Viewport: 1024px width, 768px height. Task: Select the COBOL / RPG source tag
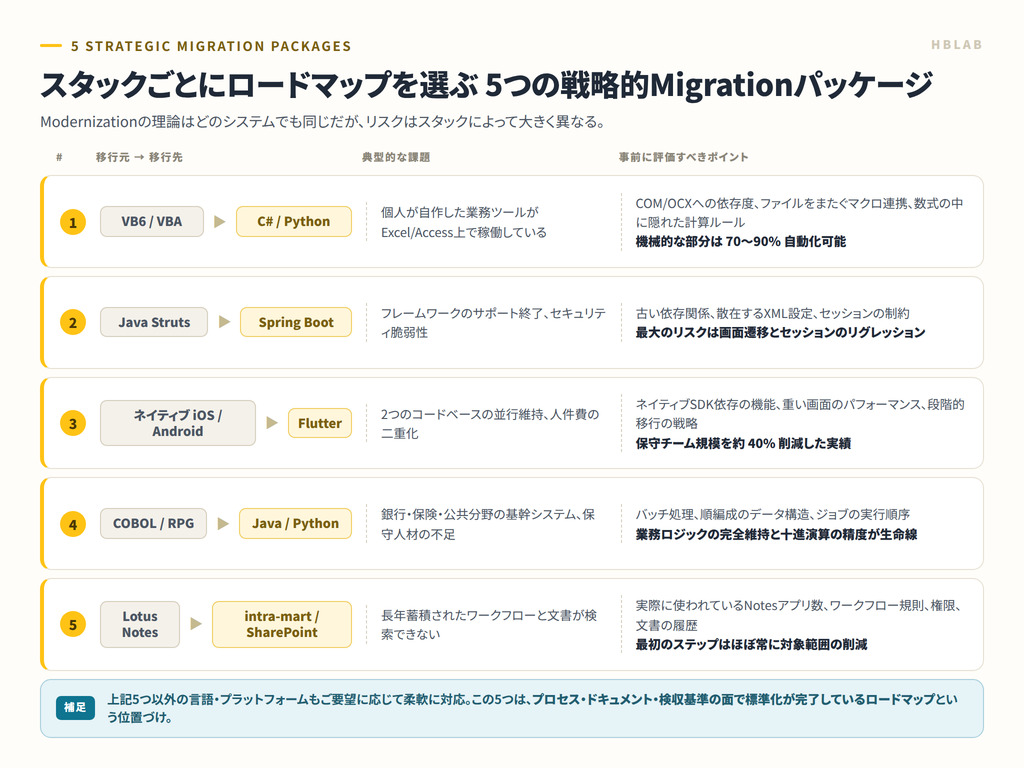click(153, 523)
